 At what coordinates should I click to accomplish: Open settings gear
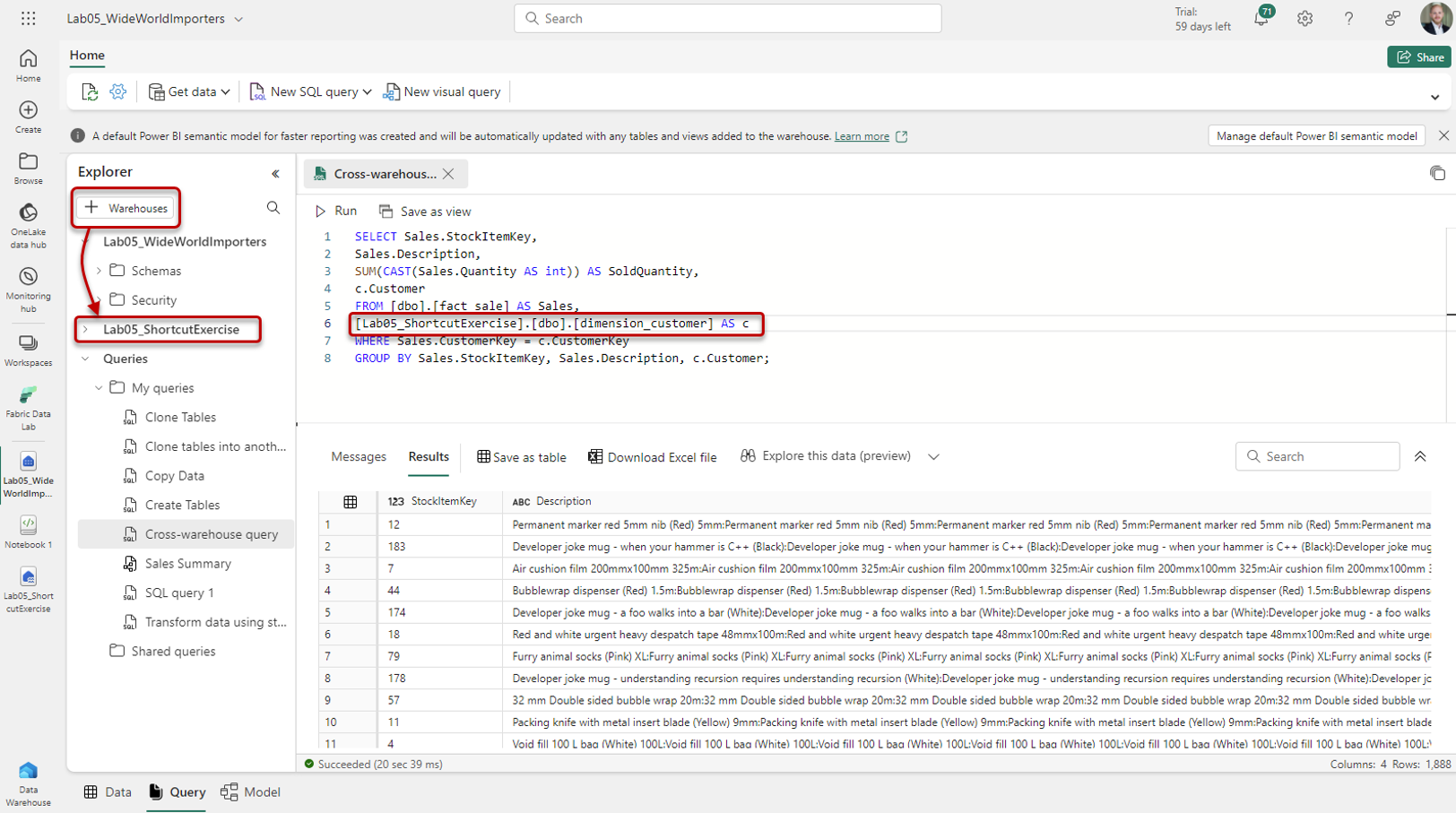(1304, 18)
